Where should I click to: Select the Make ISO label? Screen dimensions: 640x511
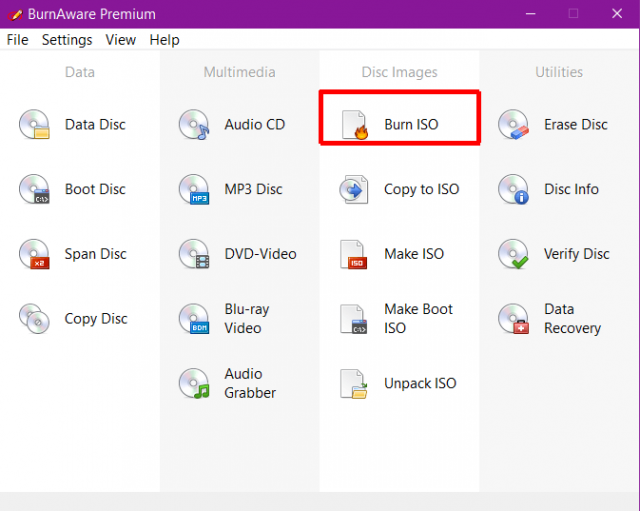414,254
